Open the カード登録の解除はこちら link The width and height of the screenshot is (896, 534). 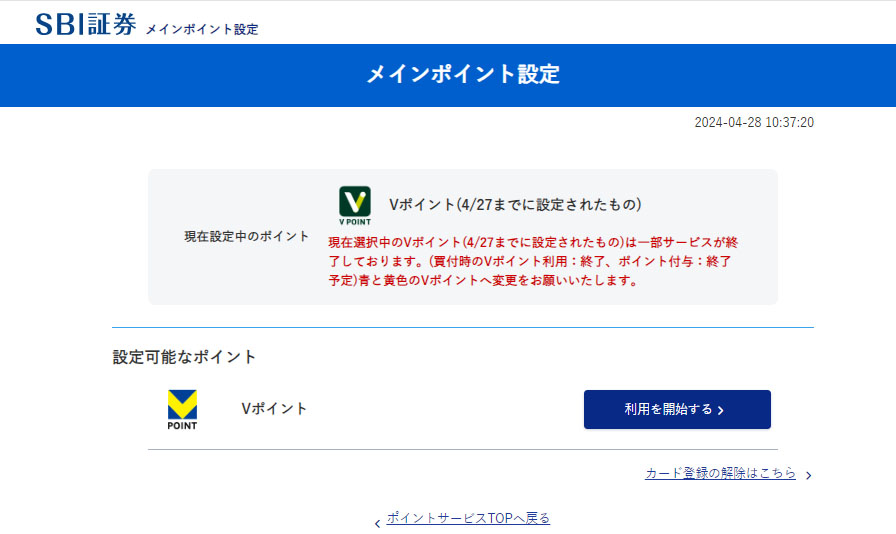pos(720,474)
